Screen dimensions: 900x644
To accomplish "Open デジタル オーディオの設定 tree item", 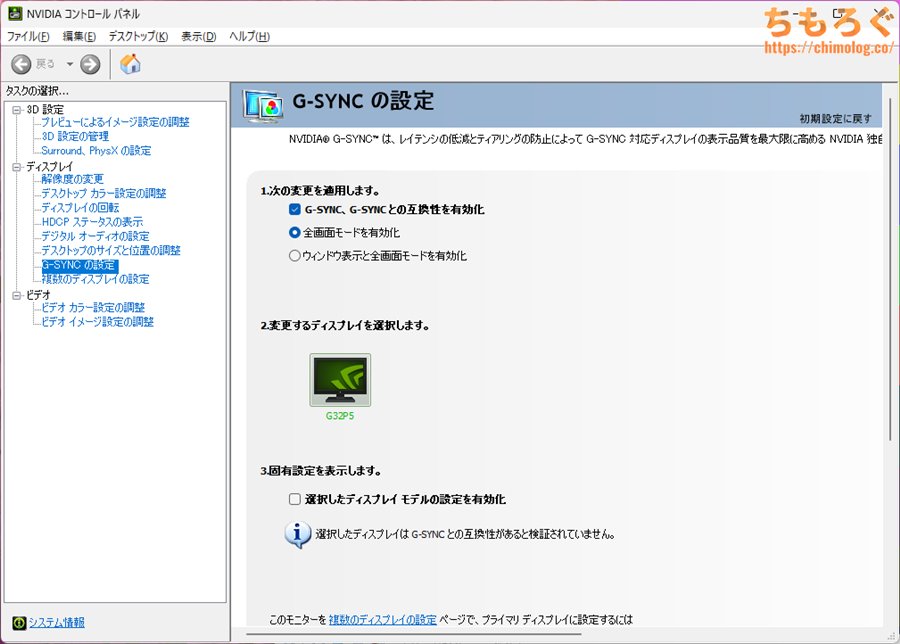I will tap(95, 236).
